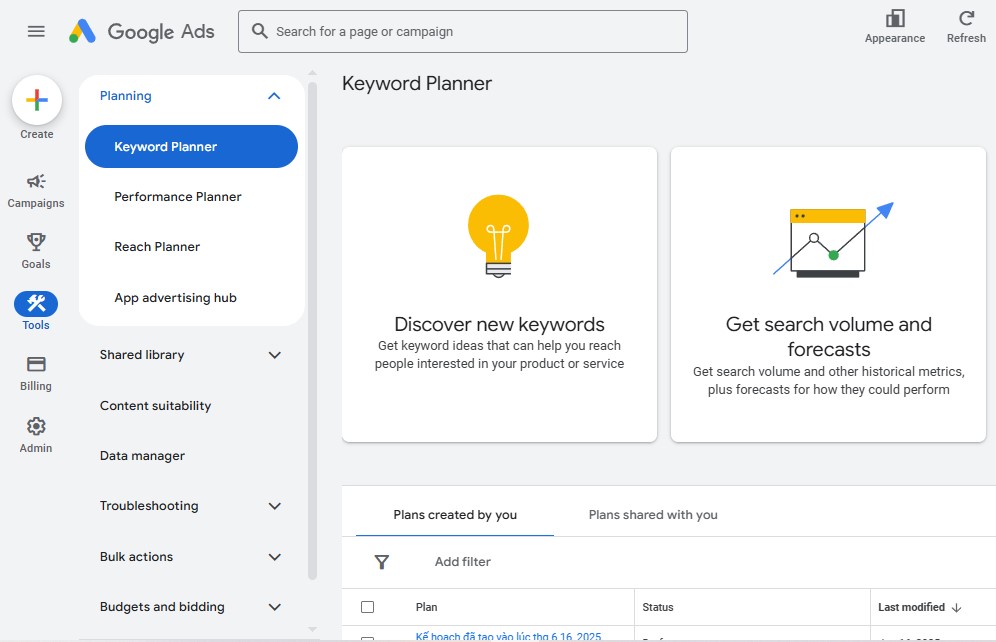Click the Discover new keywords heading
The width and height of the screenshot is (996, 642).
pyautogui.click(x=499, y=324)
